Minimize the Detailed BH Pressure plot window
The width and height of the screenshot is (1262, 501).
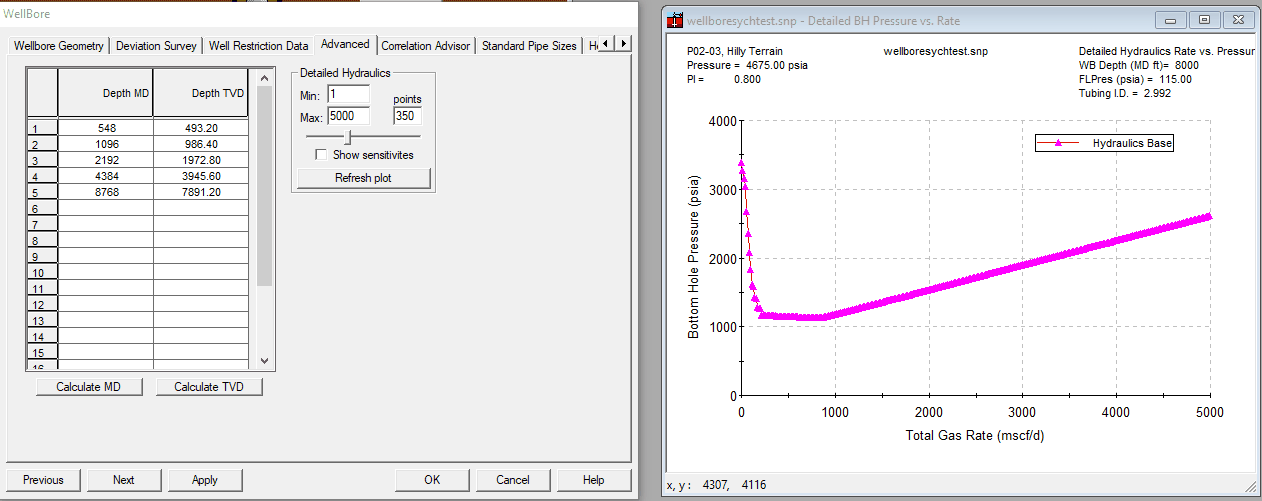pyautogui.click(x=1173, y=19)
